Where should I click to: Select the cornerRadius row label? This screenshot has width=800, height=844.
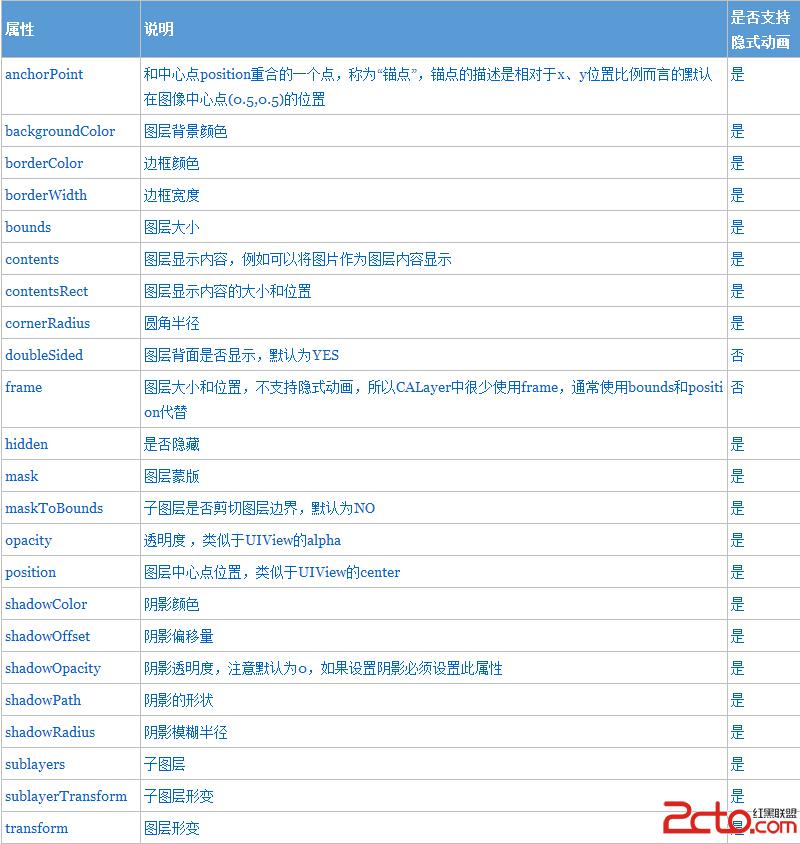pos(47,323)
